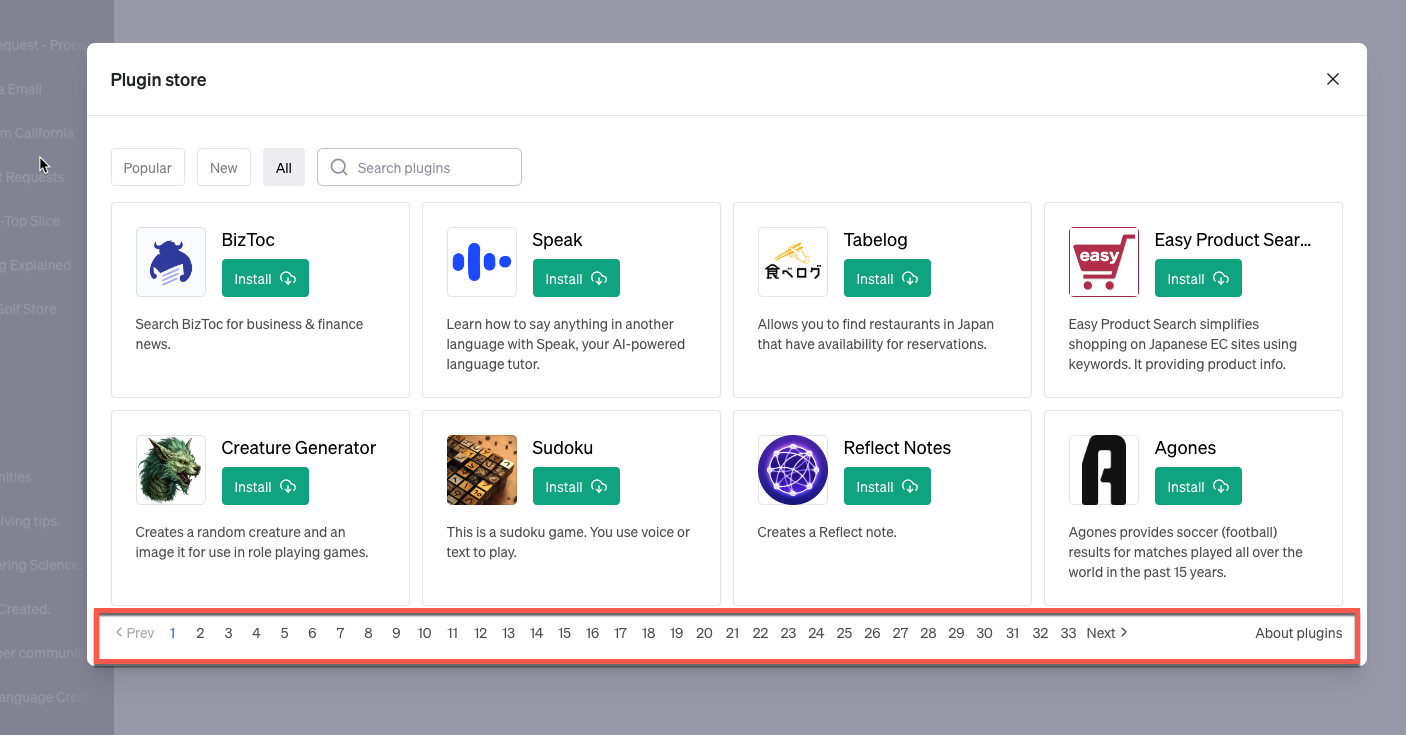Image resolution: width=1406 pixels, height=735 pixels.
Task: Click the Sudoku plugin title
Action: click(x=563, y=448)
